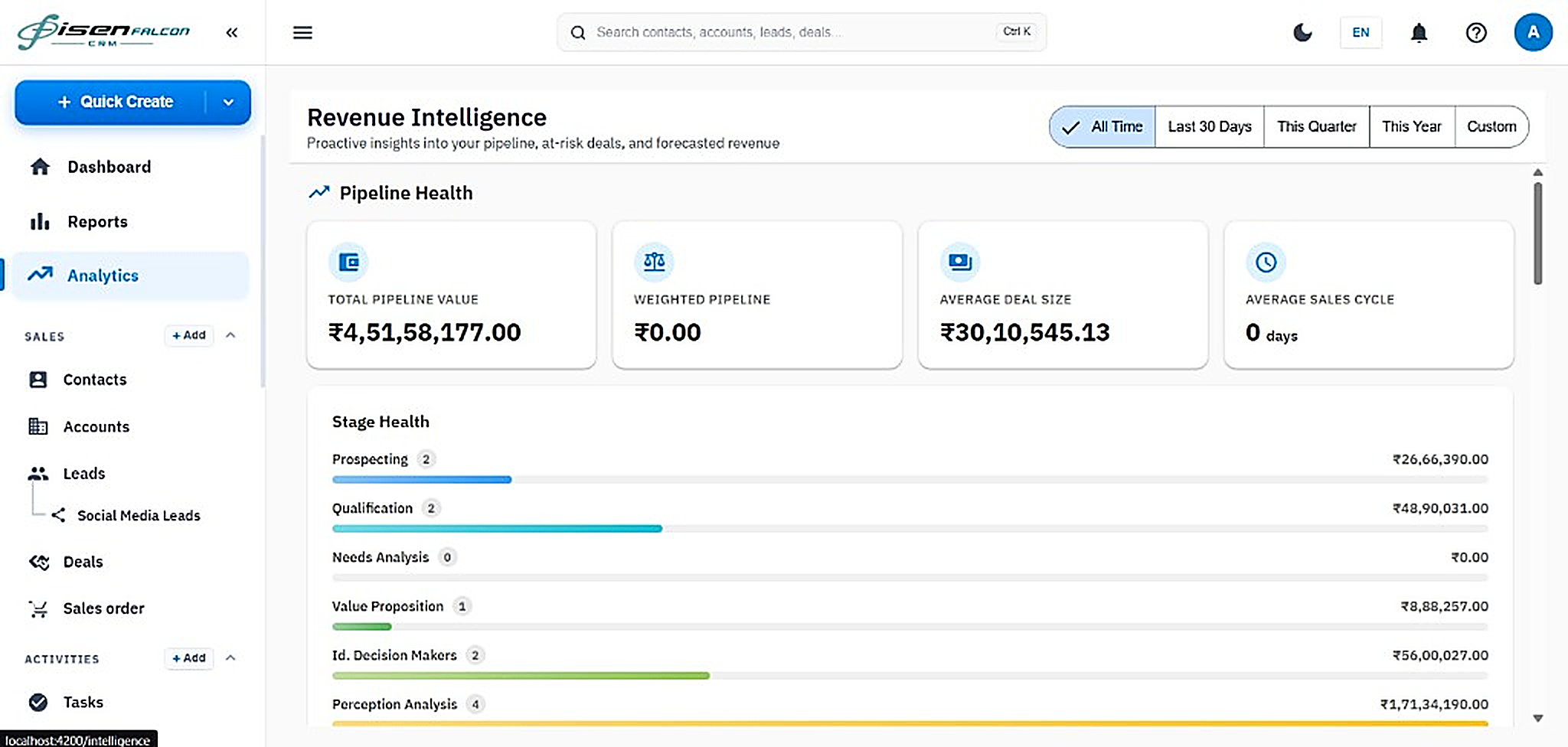Click the Analytics trend icon
Viewport: 1568px width, 747px height.
tap(40, 274)
